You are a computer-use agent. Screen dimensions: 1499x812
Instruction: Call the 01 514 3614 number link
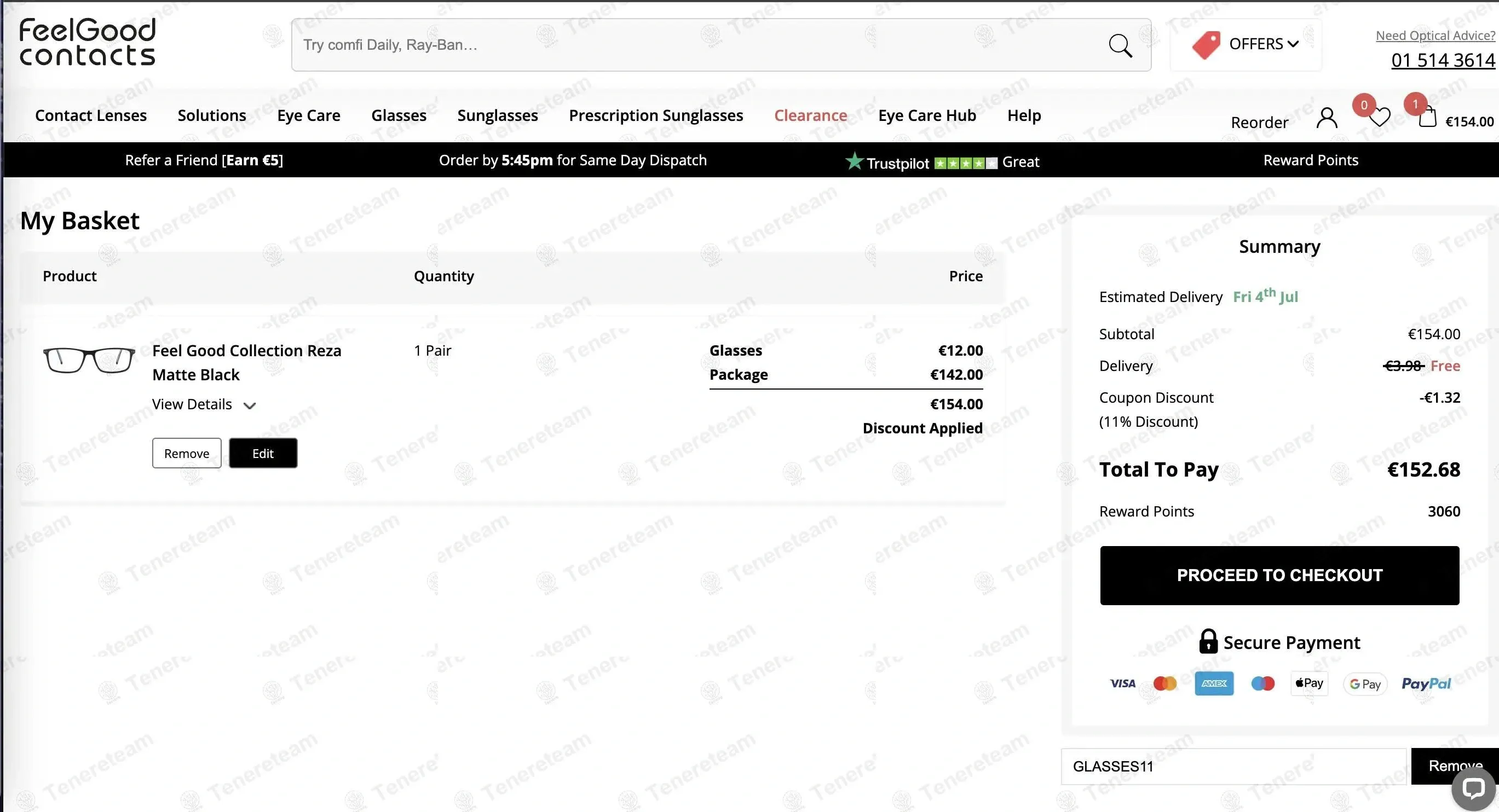(x=1443, y=60)
